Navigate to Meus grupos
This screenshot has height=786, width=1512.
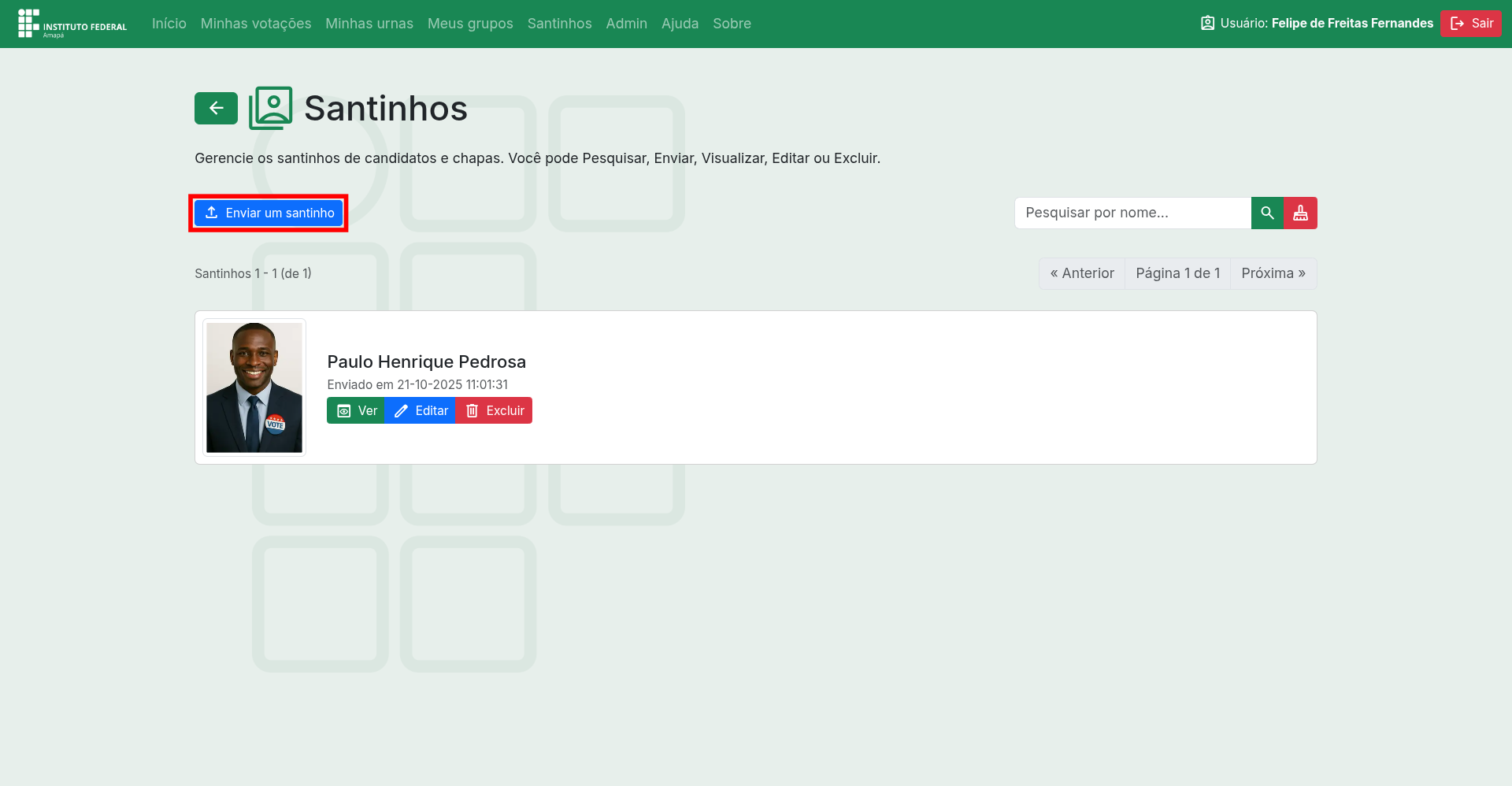pyautogui.click(x=470, y=24)
